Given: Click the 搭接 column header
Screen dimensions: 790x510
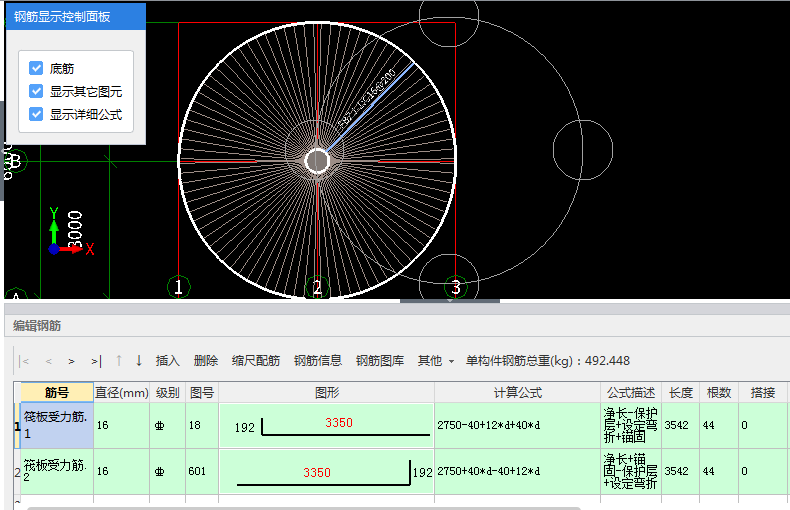Looking at the screenshot, I should pyautogui.click(x=763, y=393).
